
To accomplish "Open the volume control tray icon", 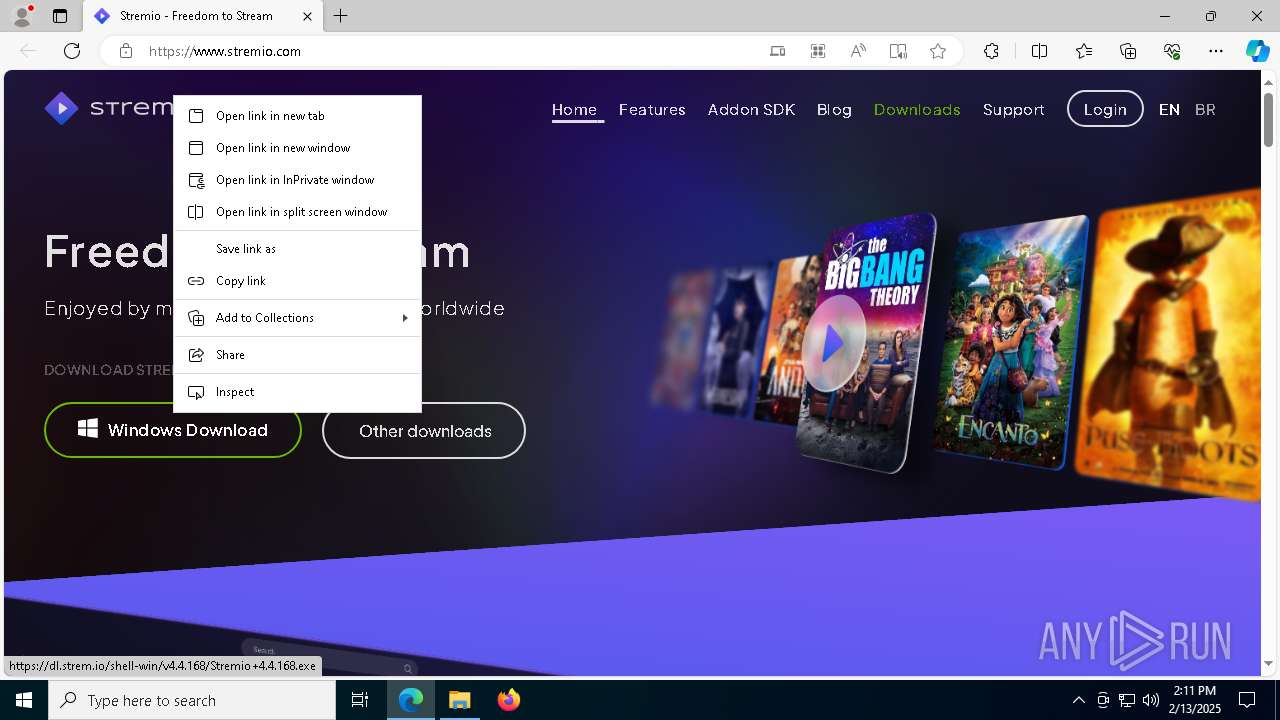I will pos(1150,700).
